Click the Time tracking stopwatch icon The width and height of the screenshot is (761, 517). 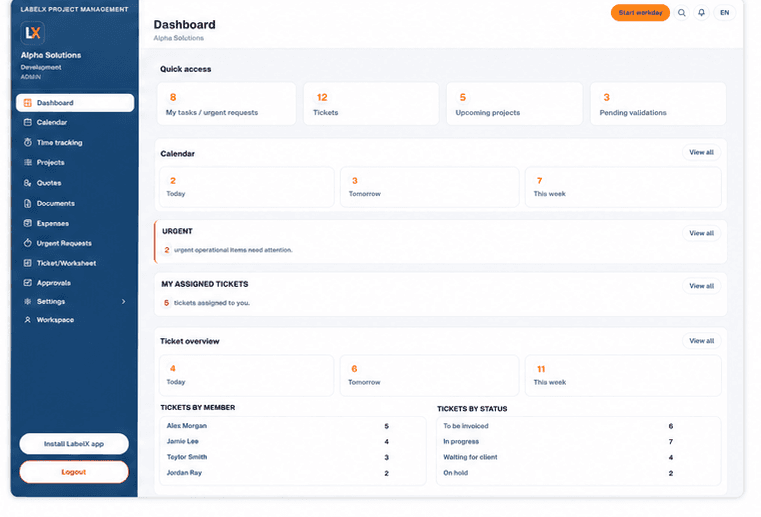[x=28, y=142]
